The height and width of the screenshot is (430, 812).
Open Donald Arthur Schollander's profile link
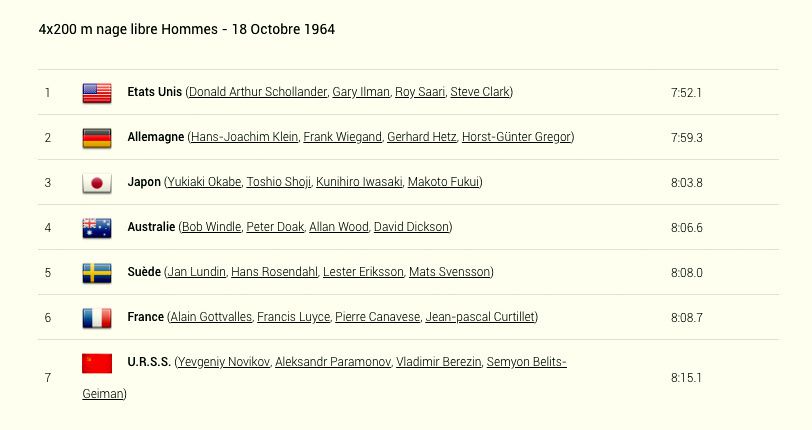(258, 92)
